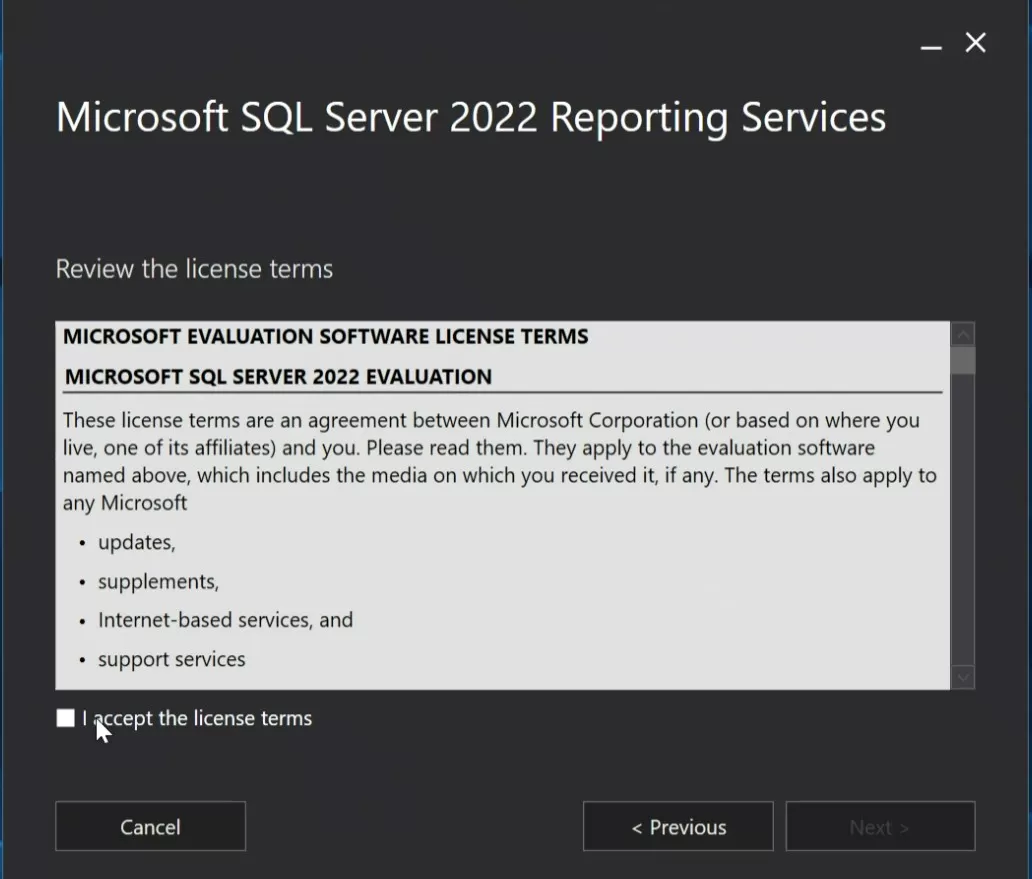Click the scrollbar up arrow
The width and height of the screenshot is (1032, 879).
(962, 333)
